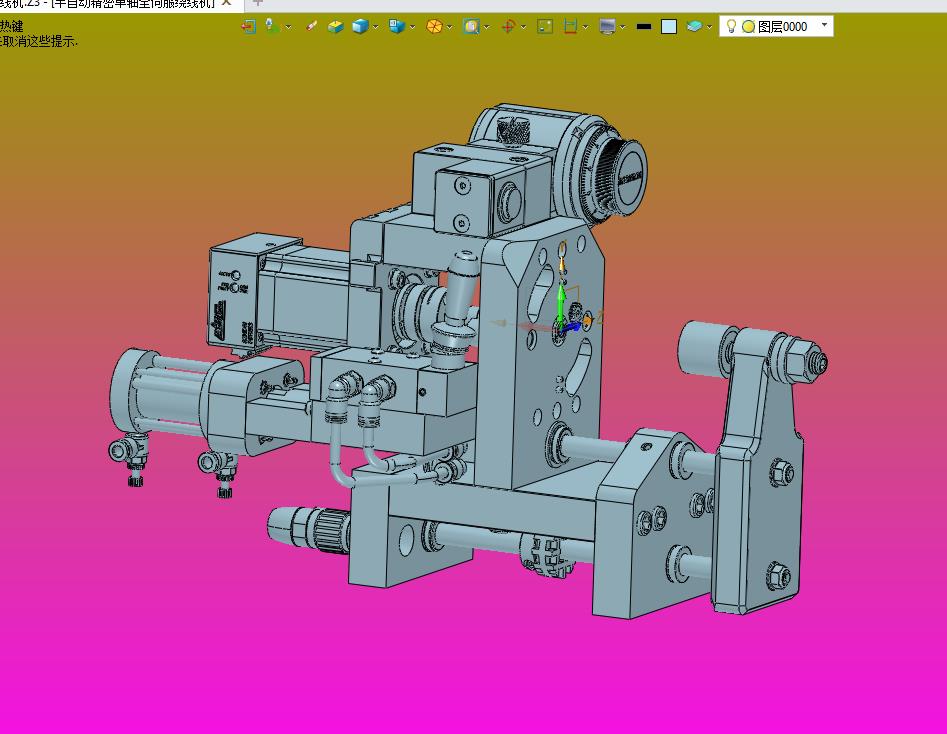Open the 图层0000 layer dropdown
Screen dimensions: 947x734
(x=824, y=25)
